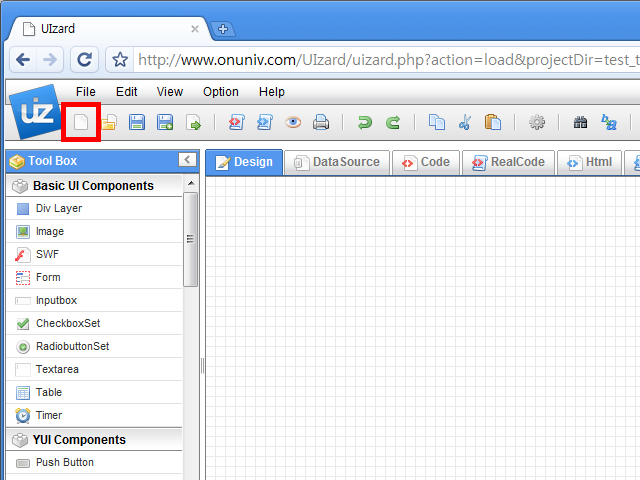Image resolution: width=640 pixels, height=480 pixels.
Task: Click the binoculars Find icon
Action: 580,123
